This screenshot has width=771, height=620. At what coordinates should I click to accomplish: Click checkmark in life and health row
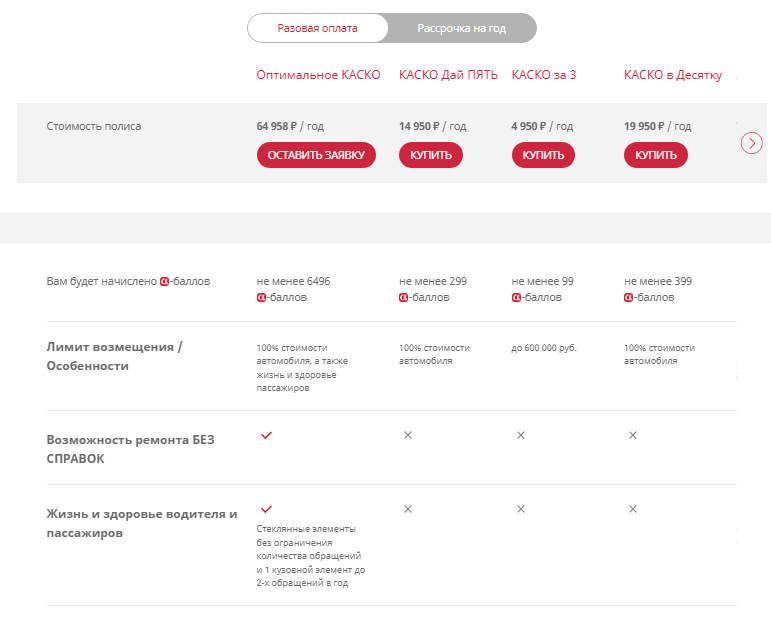point(266,509)
